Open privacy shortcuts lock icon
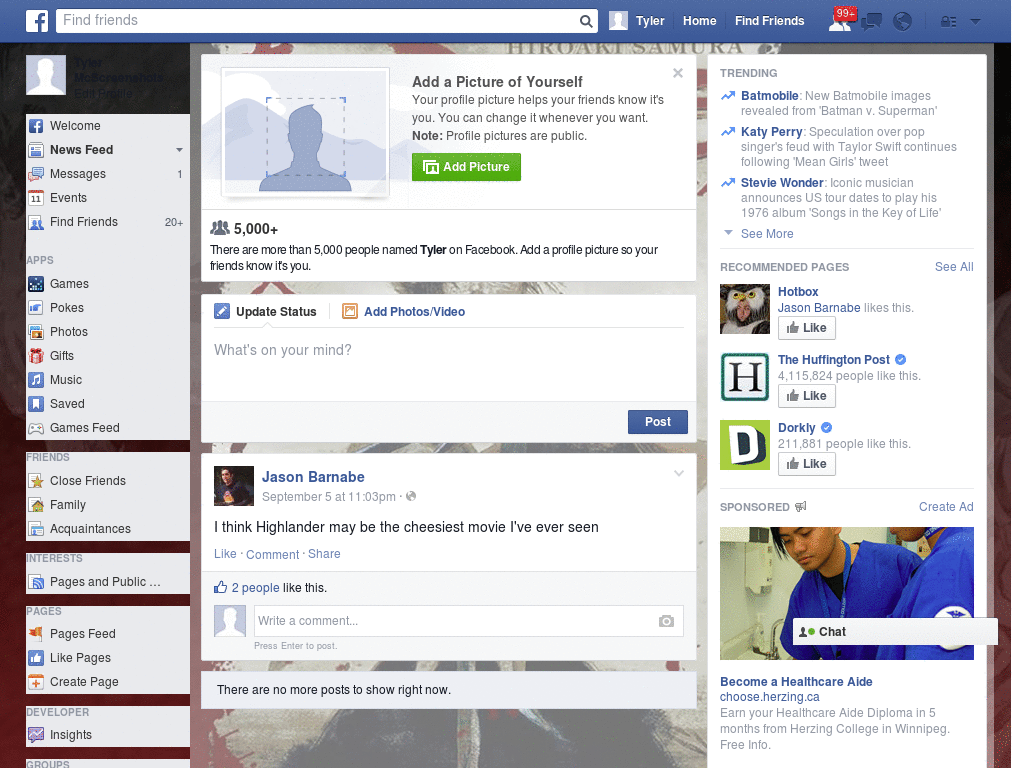The image size is (1024, 768). (x=948, y=22)
